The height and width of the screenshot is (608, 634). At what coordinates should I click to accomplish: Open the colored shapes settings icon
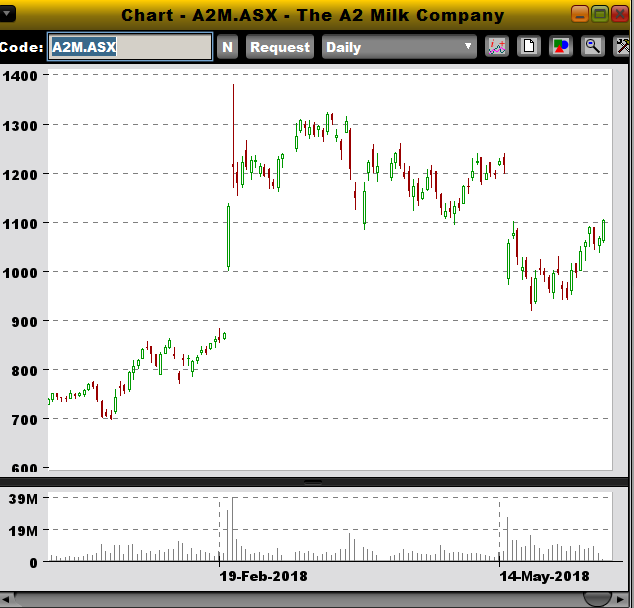tap(560, 46)
